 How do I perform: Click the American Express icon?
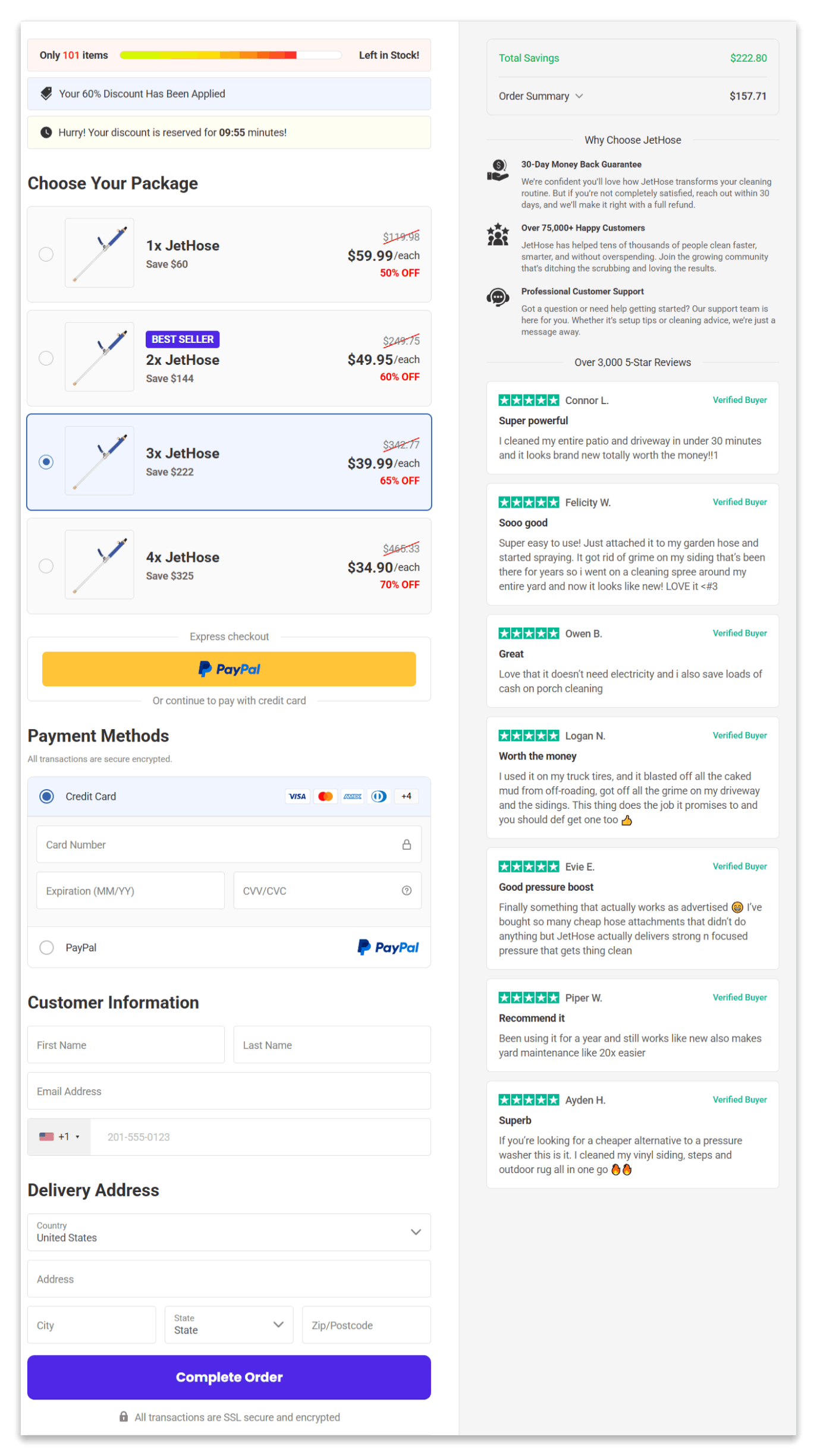point(352,796)
